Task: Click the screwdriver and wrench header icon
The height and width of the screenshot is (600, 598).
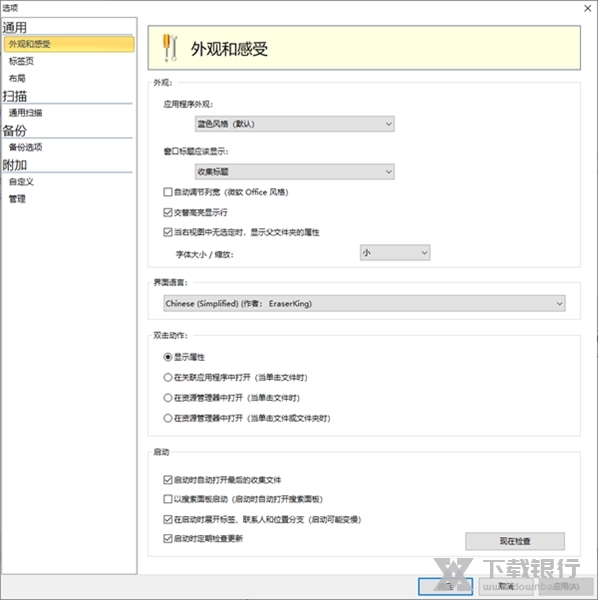Action: point(170,48)
